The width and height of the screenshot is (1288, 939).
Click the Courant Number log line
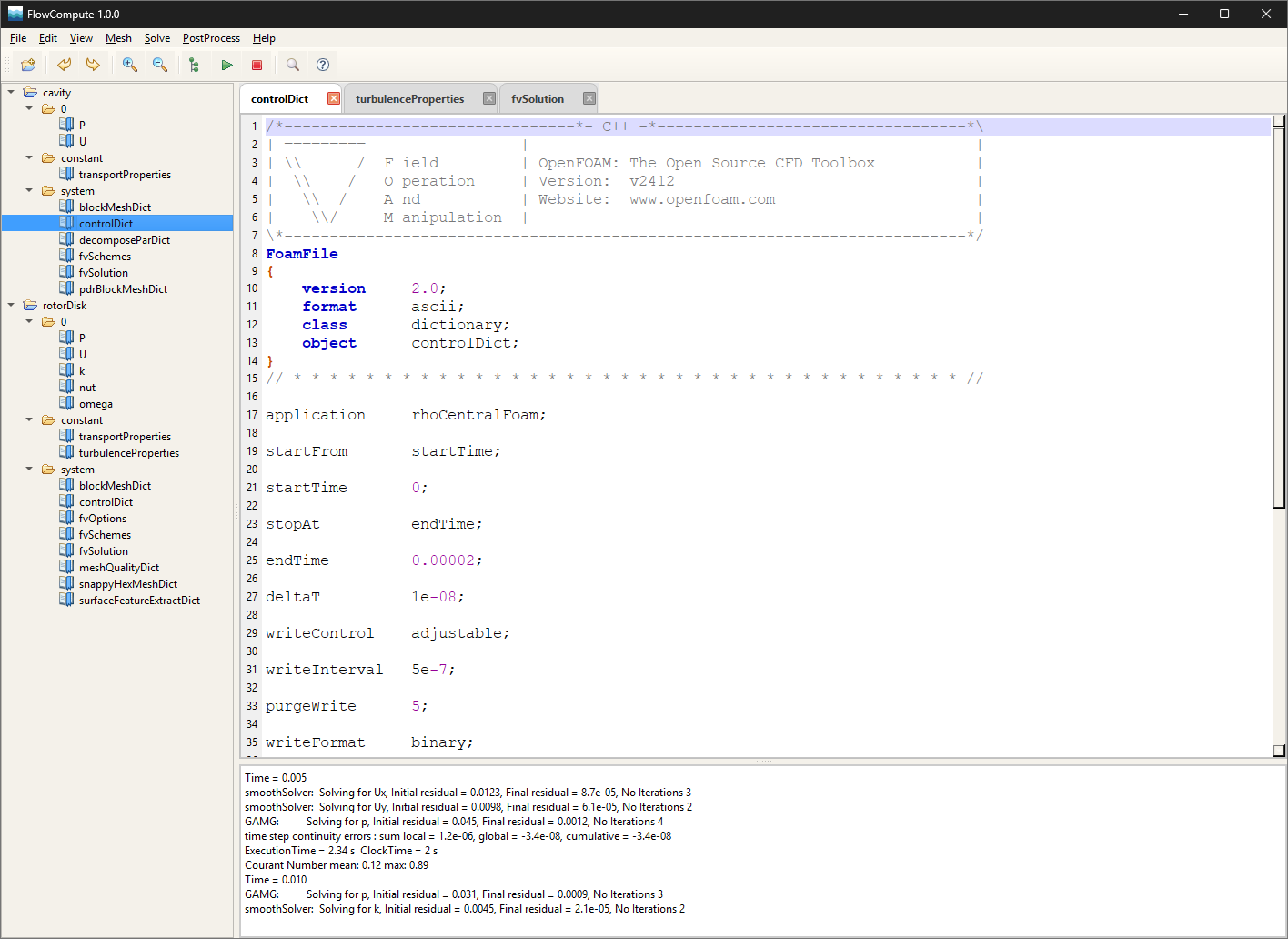(337, 865)
